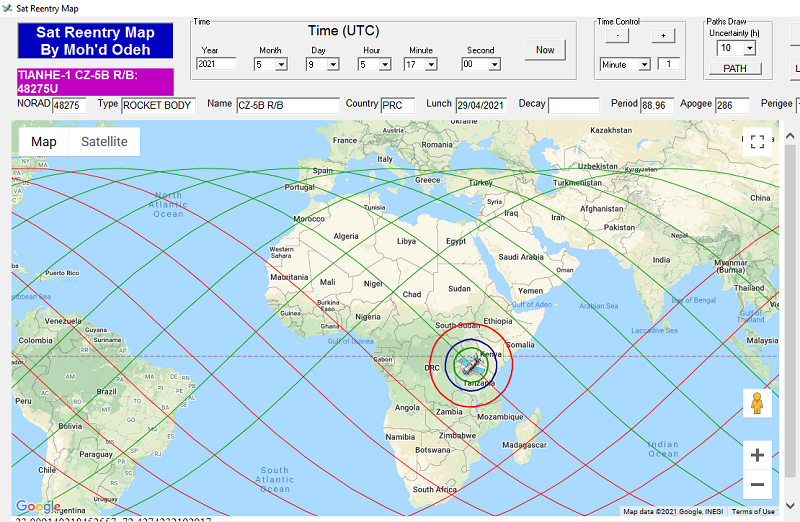Click the North Atlantic Ocean label
Viewport: 800px width, 522px height.
[168, 205]
